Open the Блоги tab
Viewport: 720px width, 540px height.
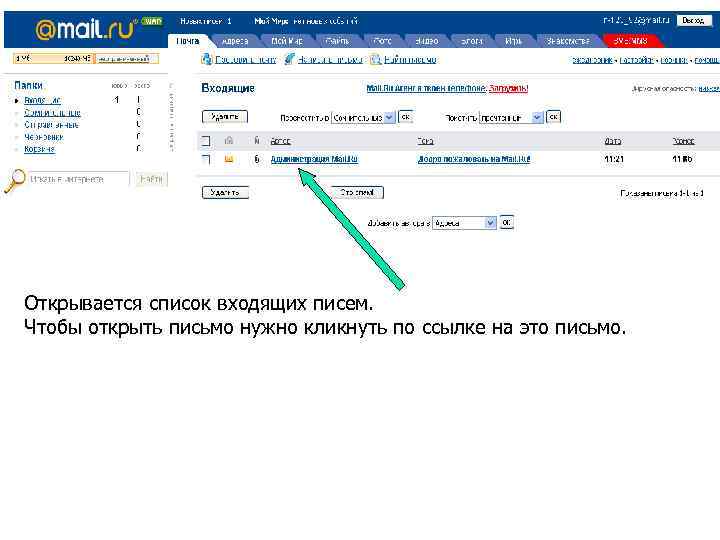(472, 41)
